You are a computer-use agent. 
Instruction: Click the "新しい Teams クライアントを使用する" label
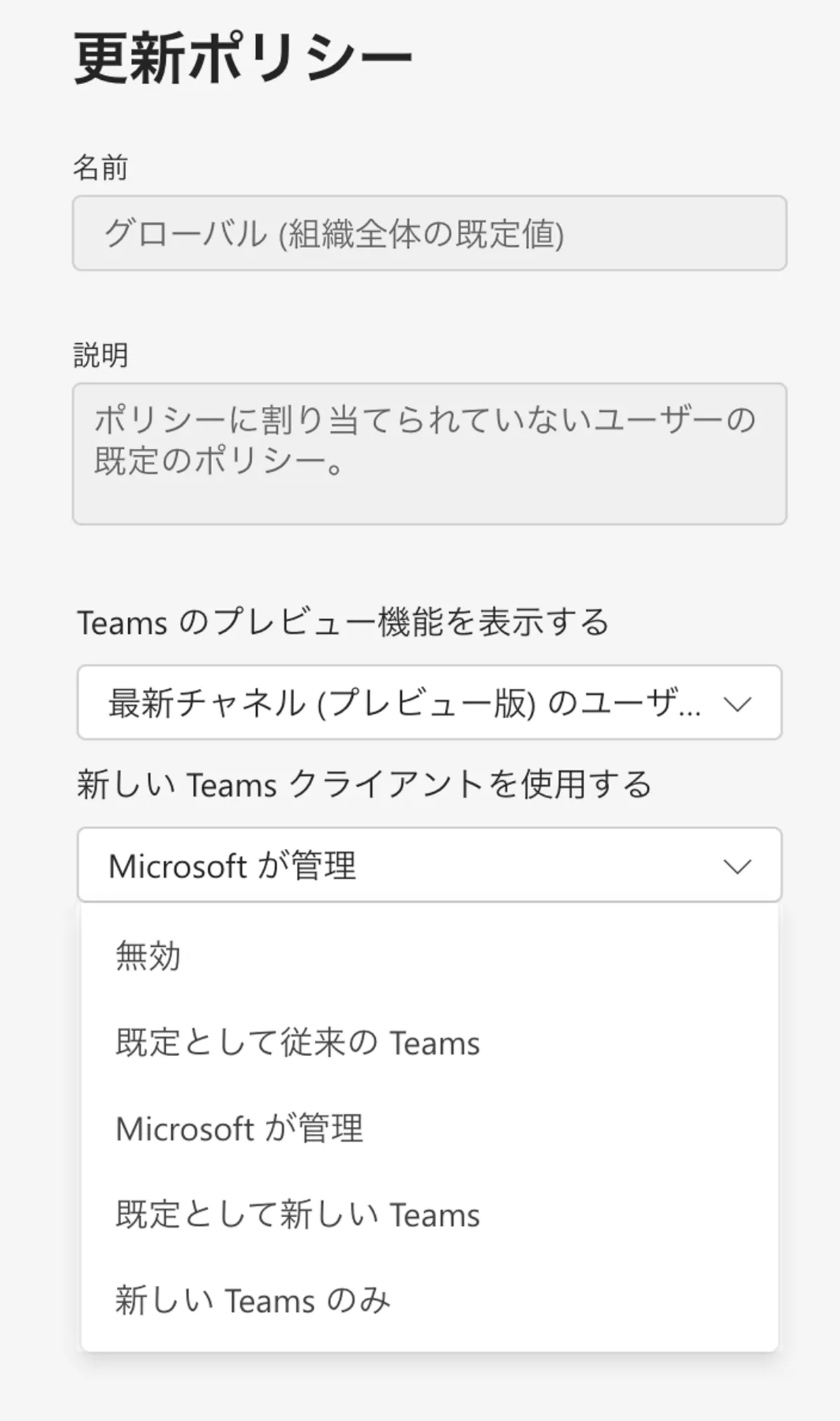364,784
